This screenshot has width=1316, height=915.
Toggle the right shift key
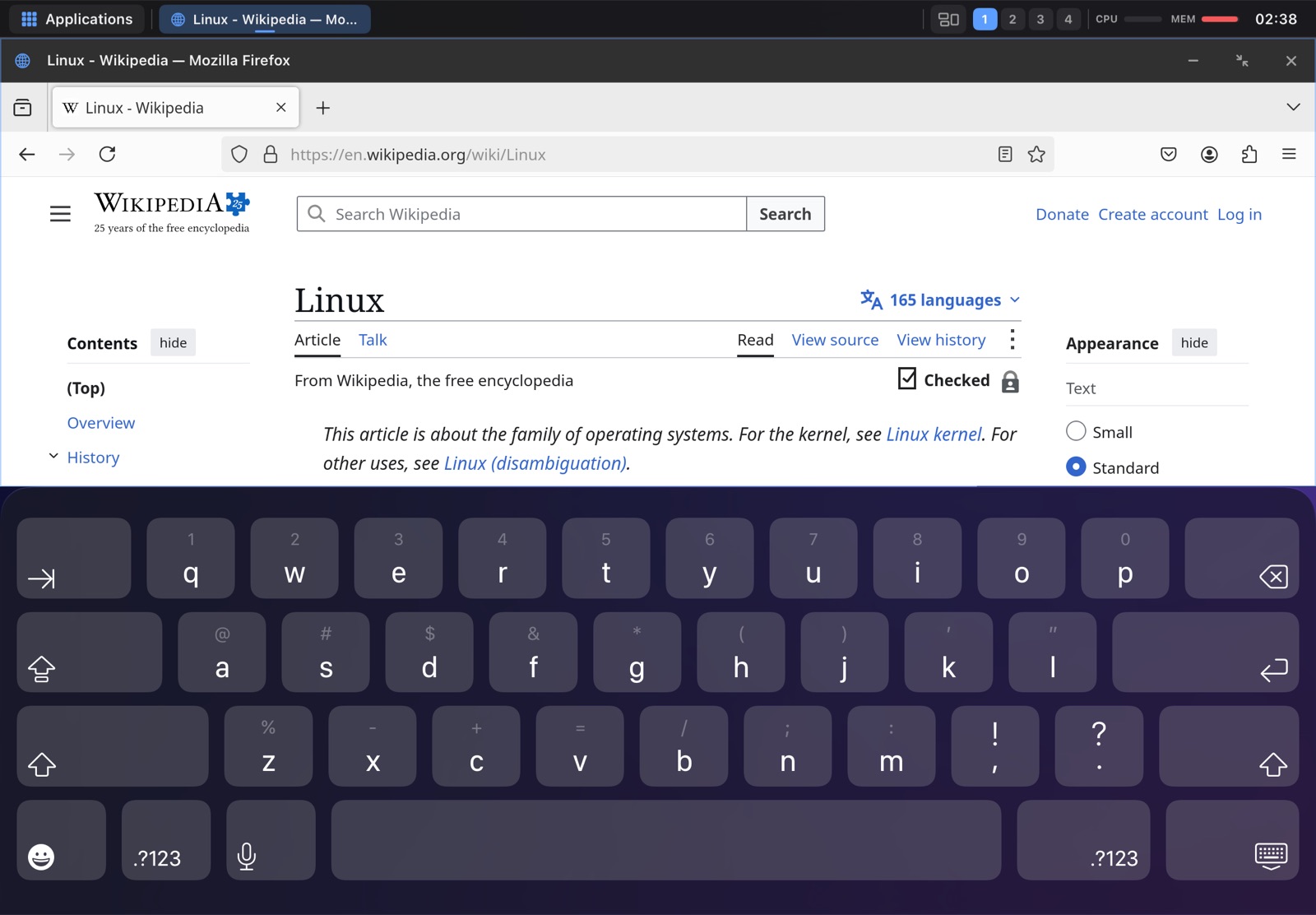pos(1229,746)
